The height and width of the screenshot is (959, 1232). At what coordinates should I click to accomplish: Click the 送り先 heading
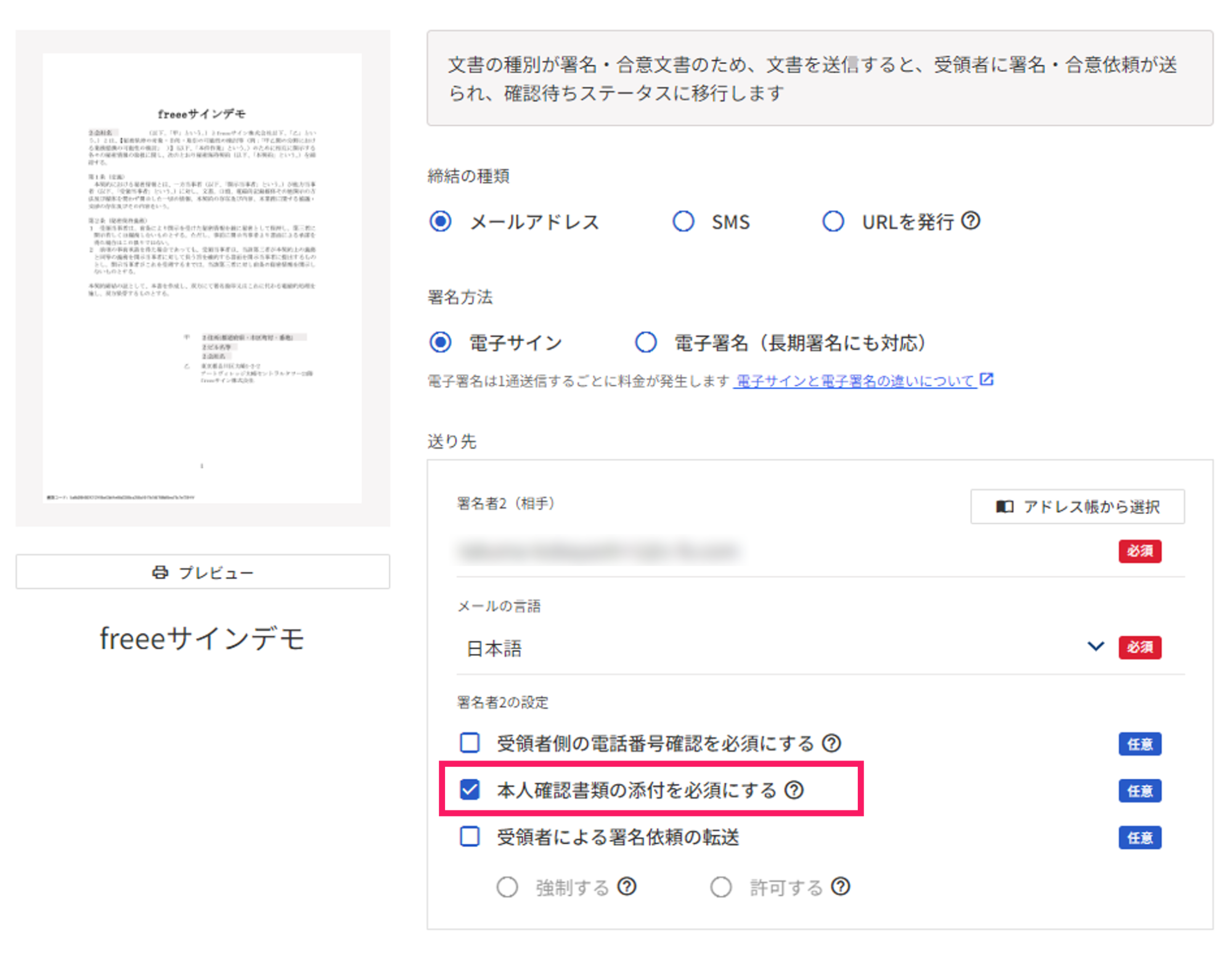click(452, 441)
